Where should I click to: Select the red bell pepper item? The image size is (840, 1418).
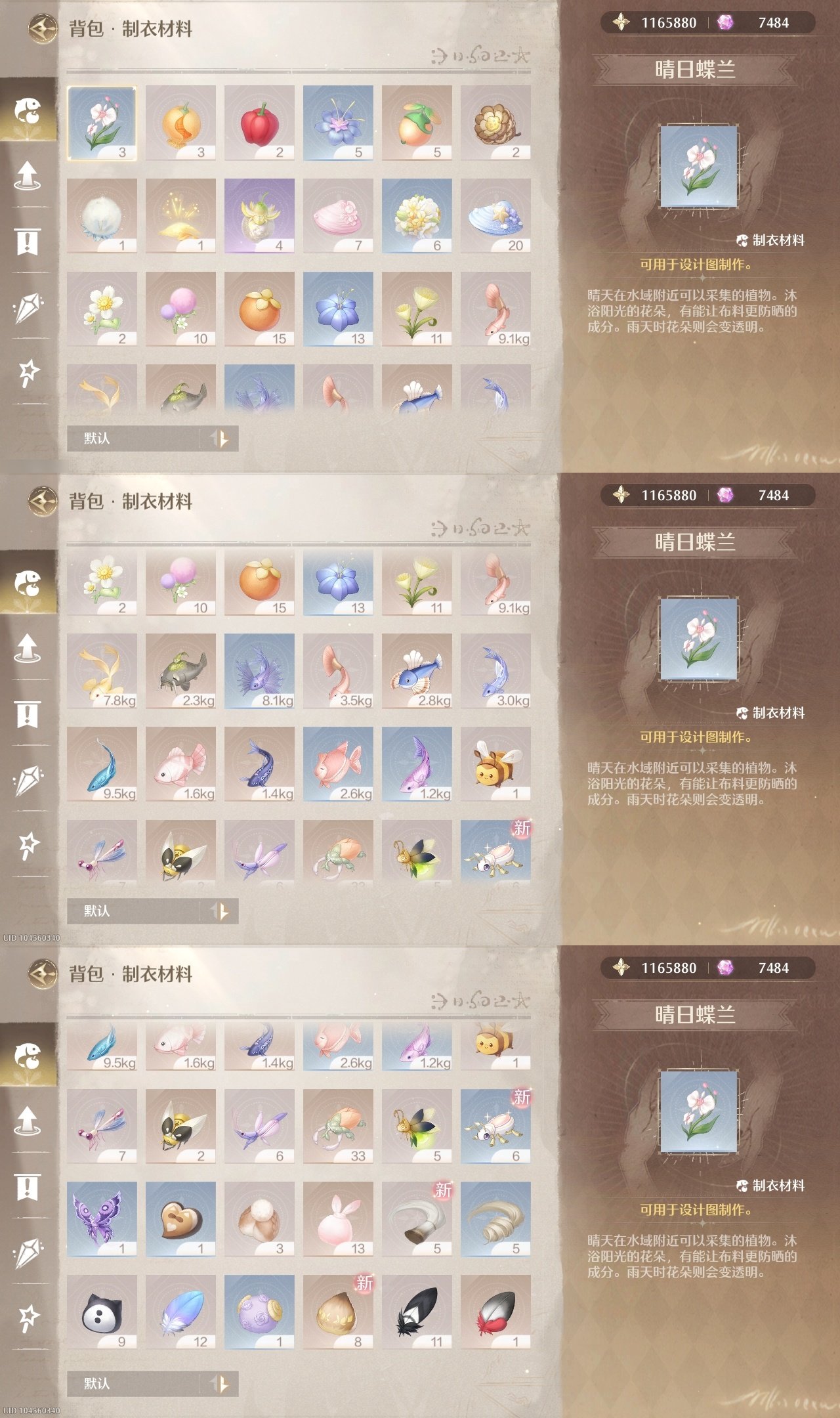pos(259,123)
